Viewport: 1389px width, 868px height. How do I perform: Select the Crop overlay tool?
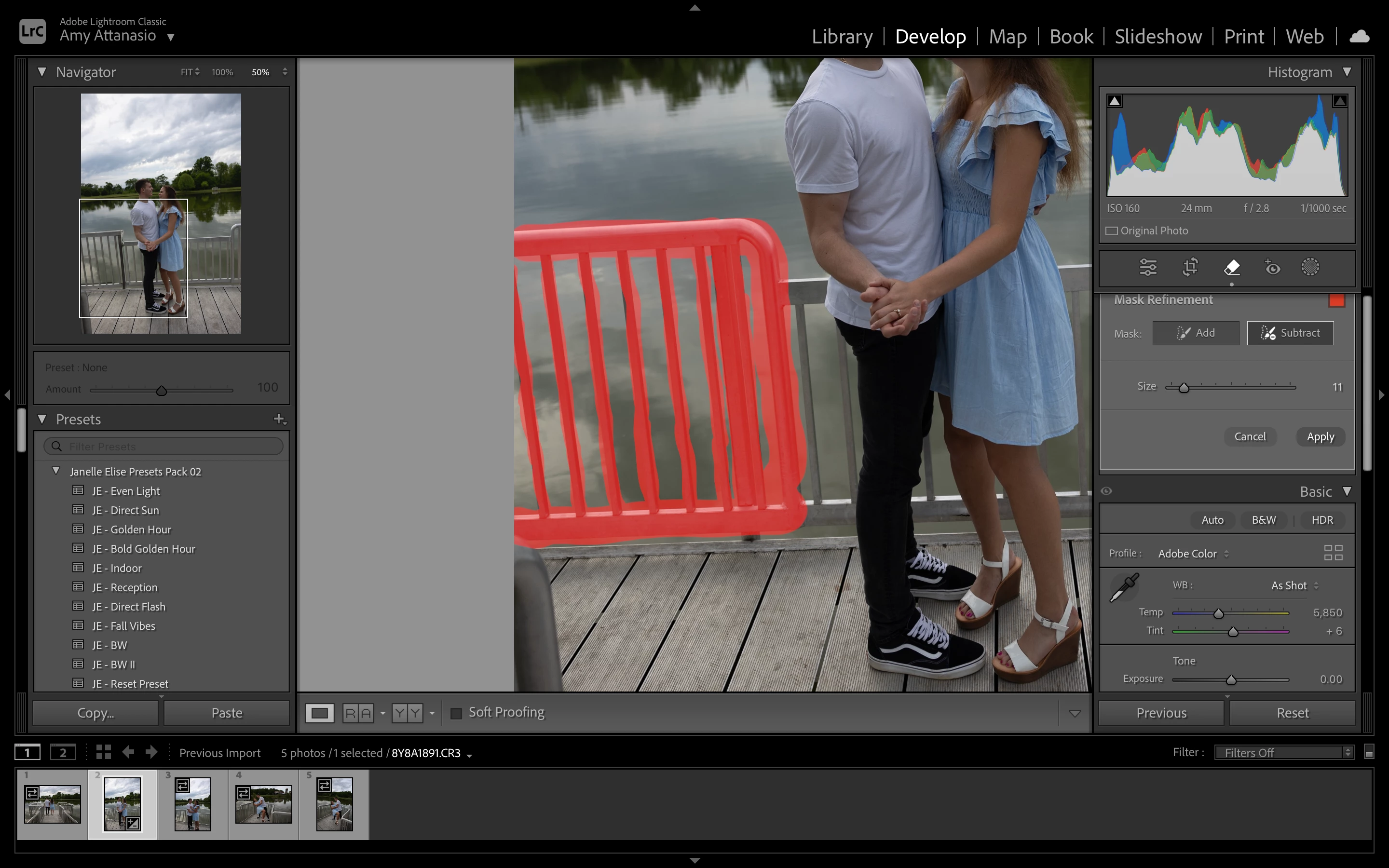[x=1190, y=268]
